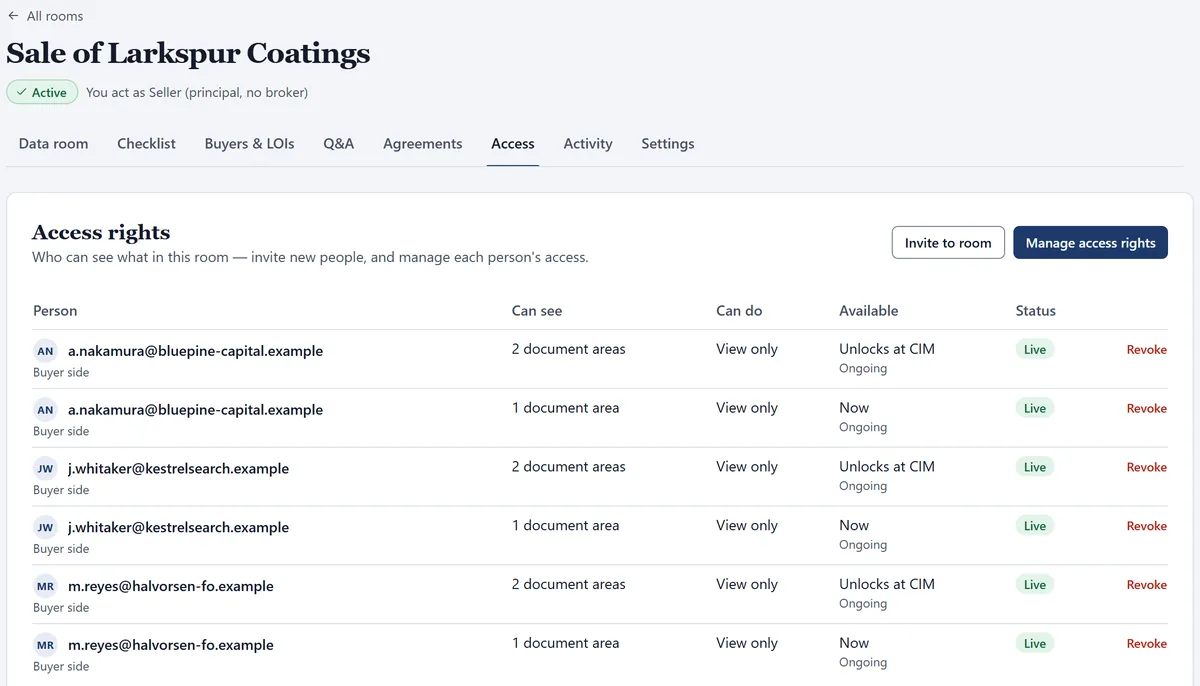
Task: Open the Agreements tab
Action: [x=423, y=144]
